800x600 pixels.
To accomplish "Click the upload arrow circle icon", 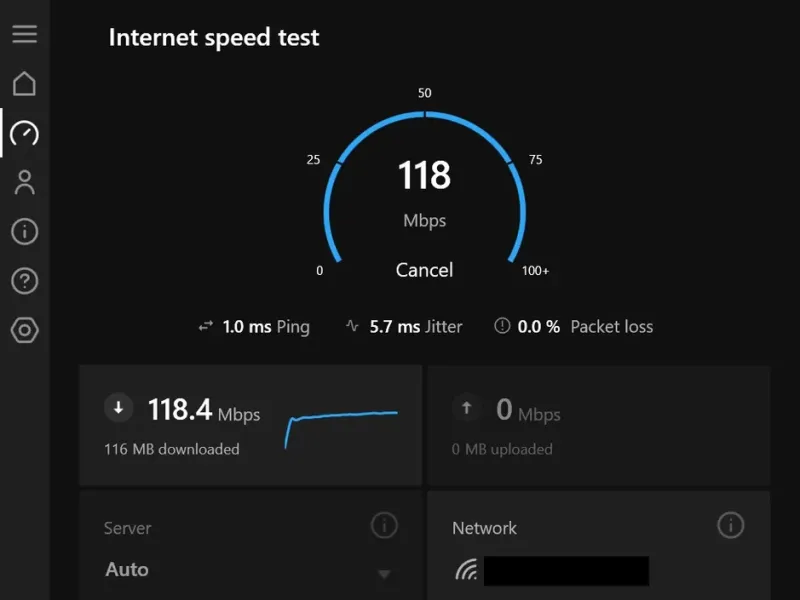I will (467, 407).
